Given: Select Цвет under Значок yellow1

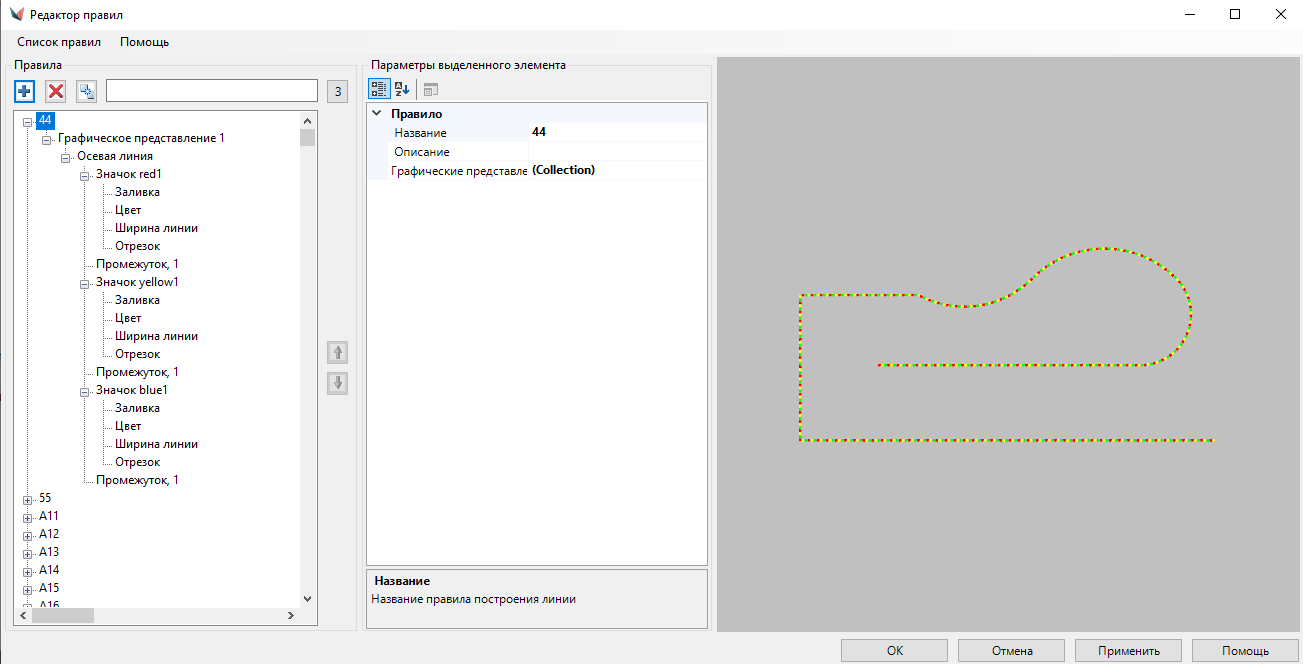Looking at the screenshot, I should point(128,318).
